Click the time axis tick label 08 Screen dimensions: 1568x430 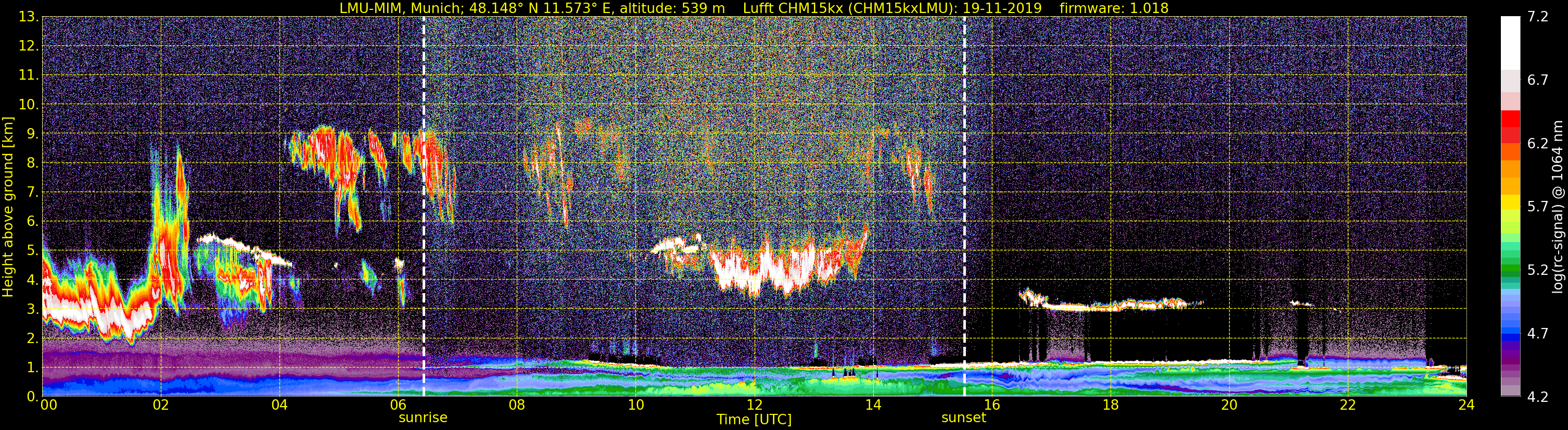pyautogui.click(x=517, y=405)
